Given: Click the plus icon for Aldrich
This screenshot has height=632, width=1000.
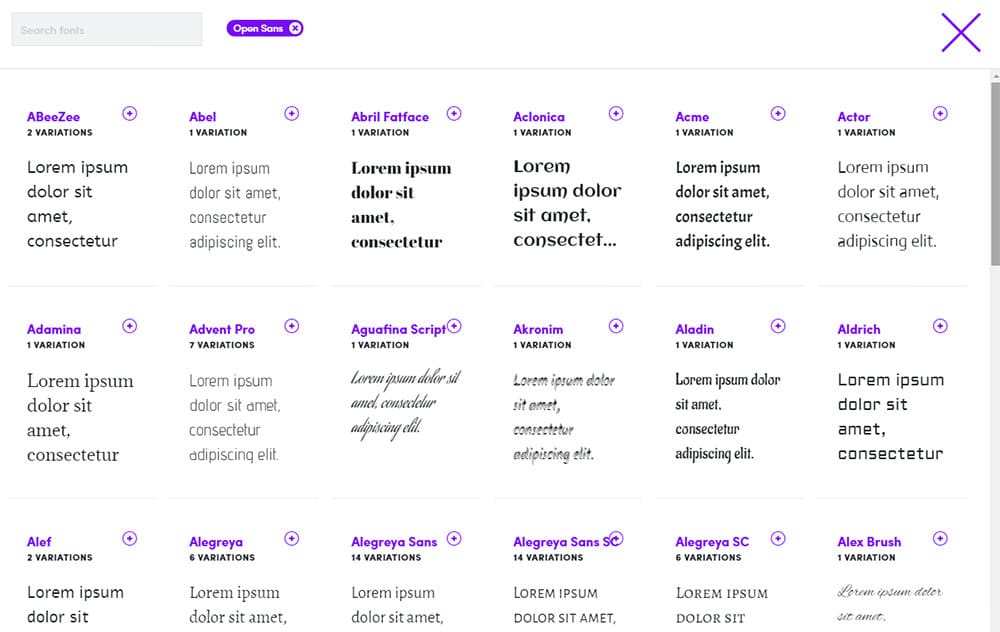Looking at the screenshot, I should [940, 326].
